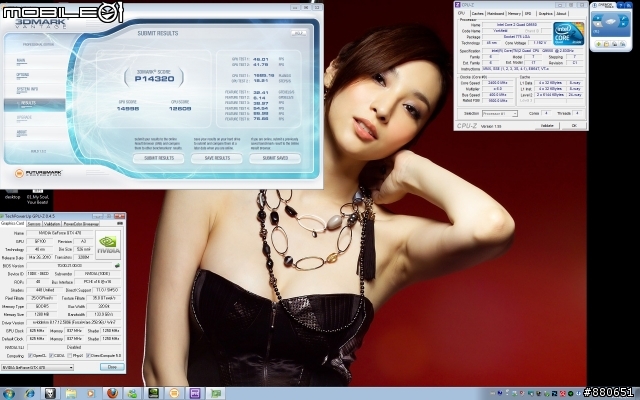The height and width of the screenshot is (400, 640).
Task: Open the Windows Start menu
Action: coord(8,393)
